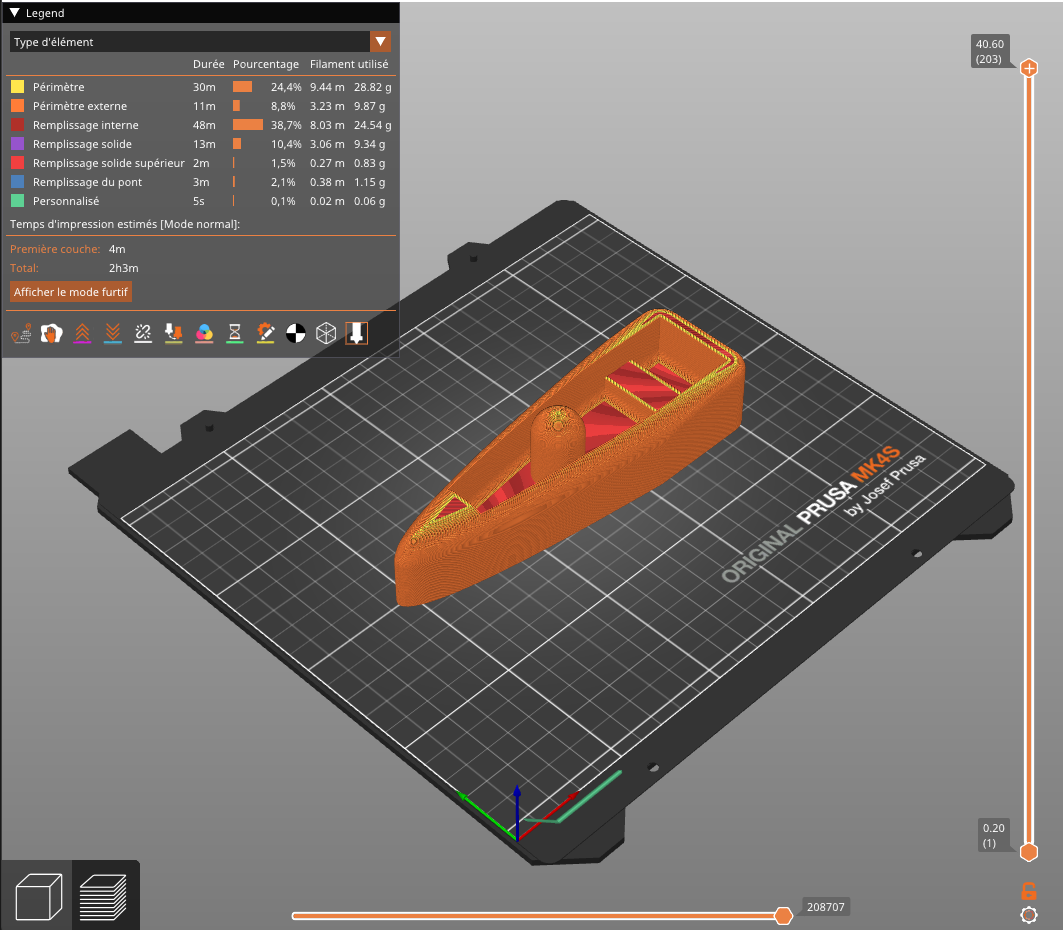
Task: Toggle the tool marker nozzle icon
Action: pyautogui.click(x=356, y=334)
